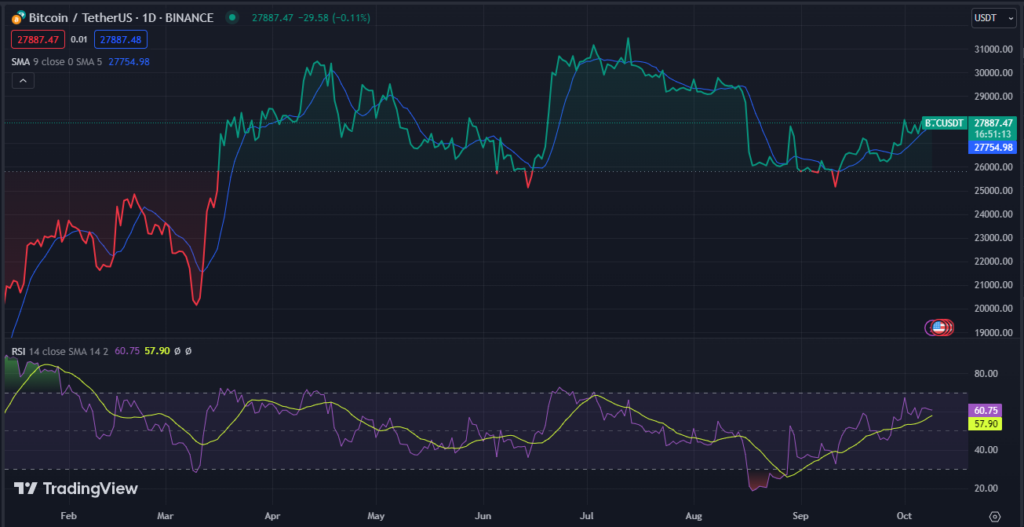The width and height of the screenshot is (1024, 527).
Task: Click the 25000.00 price axis label
Action: point(993,191)
